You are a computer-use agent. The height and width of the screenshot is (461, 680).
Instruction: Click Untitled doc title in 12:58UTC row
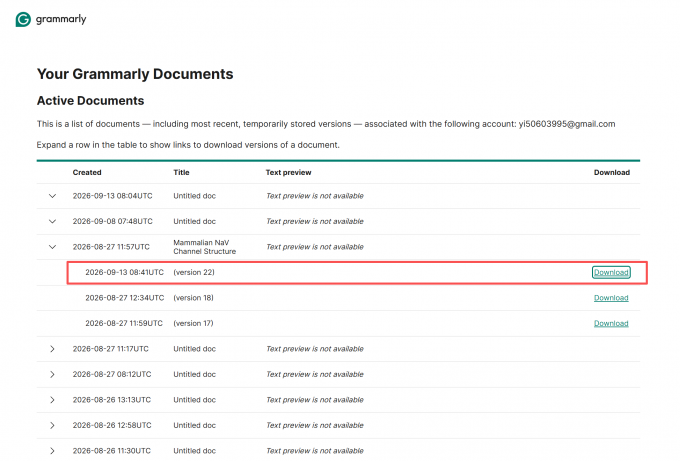(x=194, y=426)
